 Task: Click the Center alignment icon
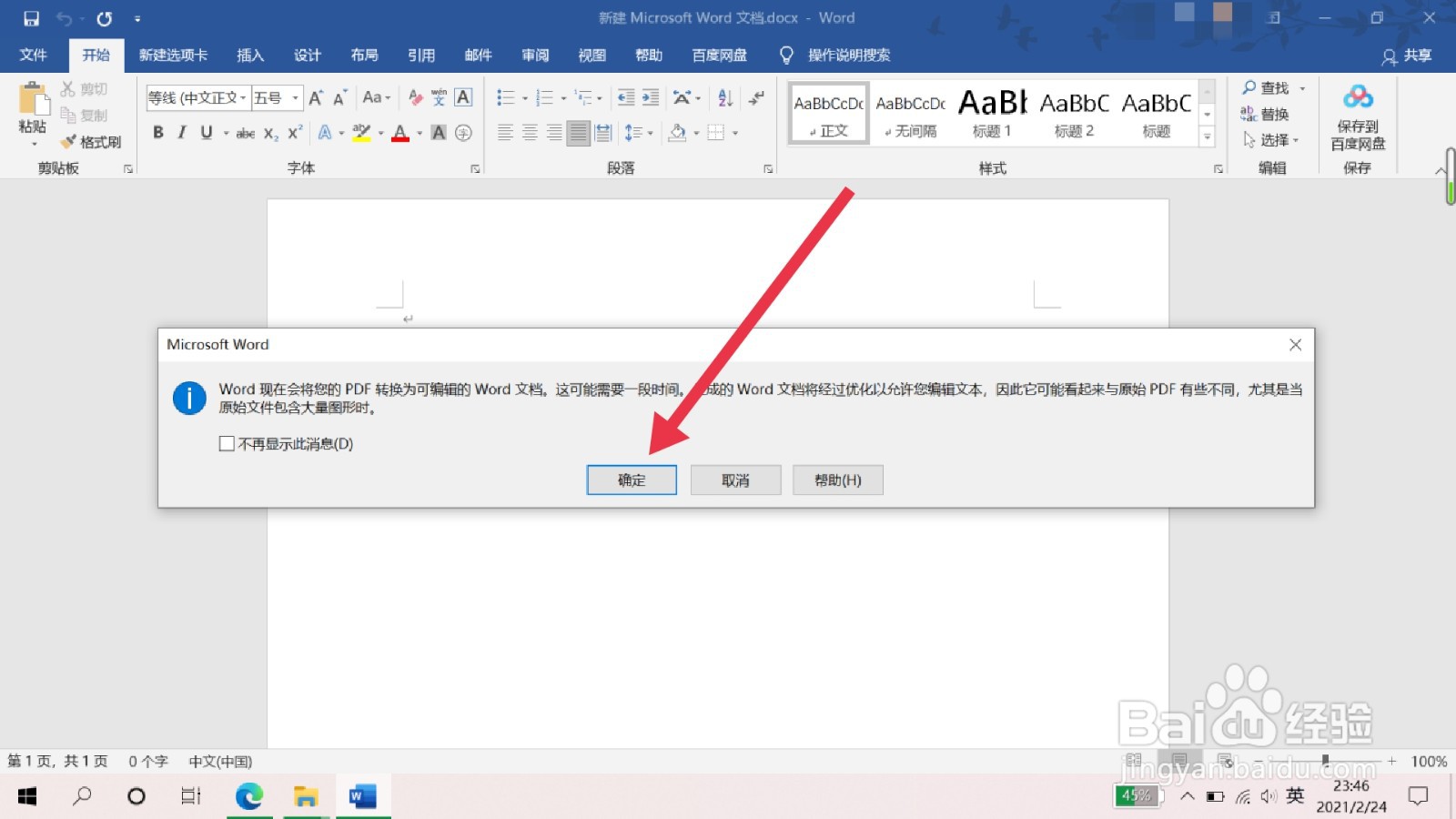click(530, 133)
